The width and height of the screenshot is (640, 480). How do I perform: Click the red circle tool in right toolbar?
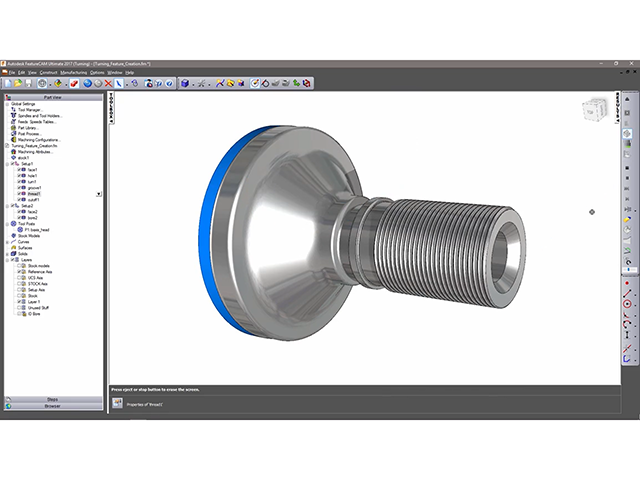click(627, 304)
